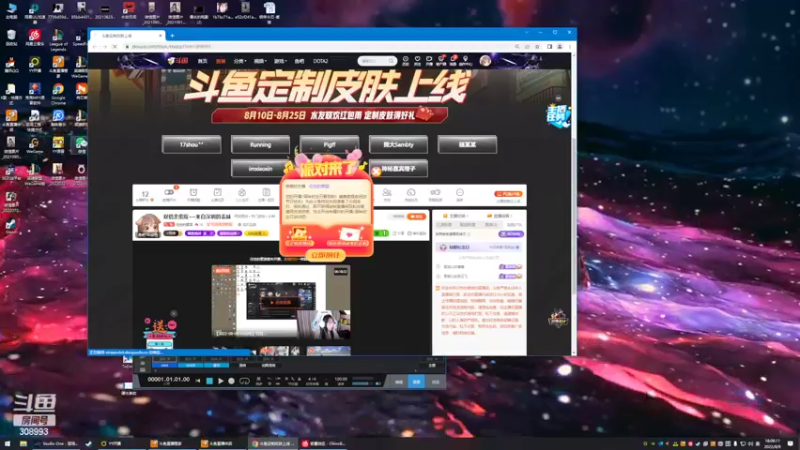
Task: Open Google Chrome desktop icon
Action: point(58,93)
